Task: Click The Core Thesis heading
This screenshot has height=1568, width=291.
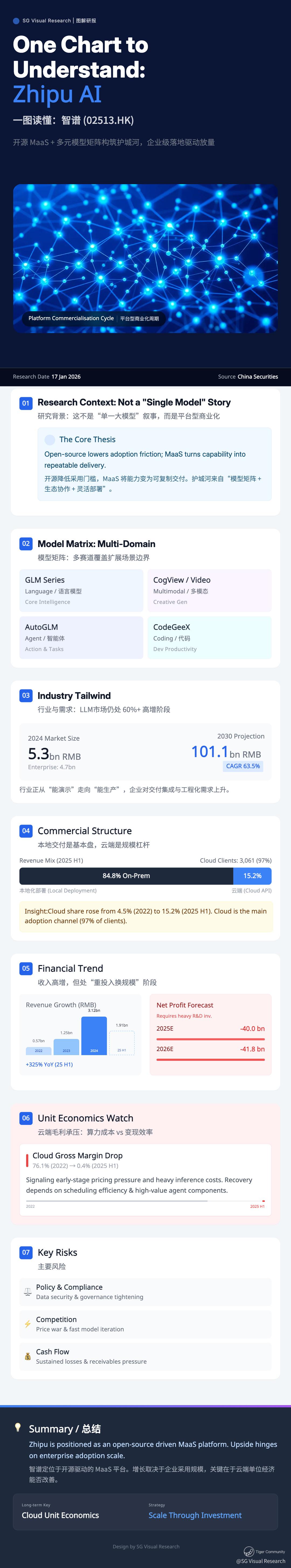Action: (x=87, y=439)
